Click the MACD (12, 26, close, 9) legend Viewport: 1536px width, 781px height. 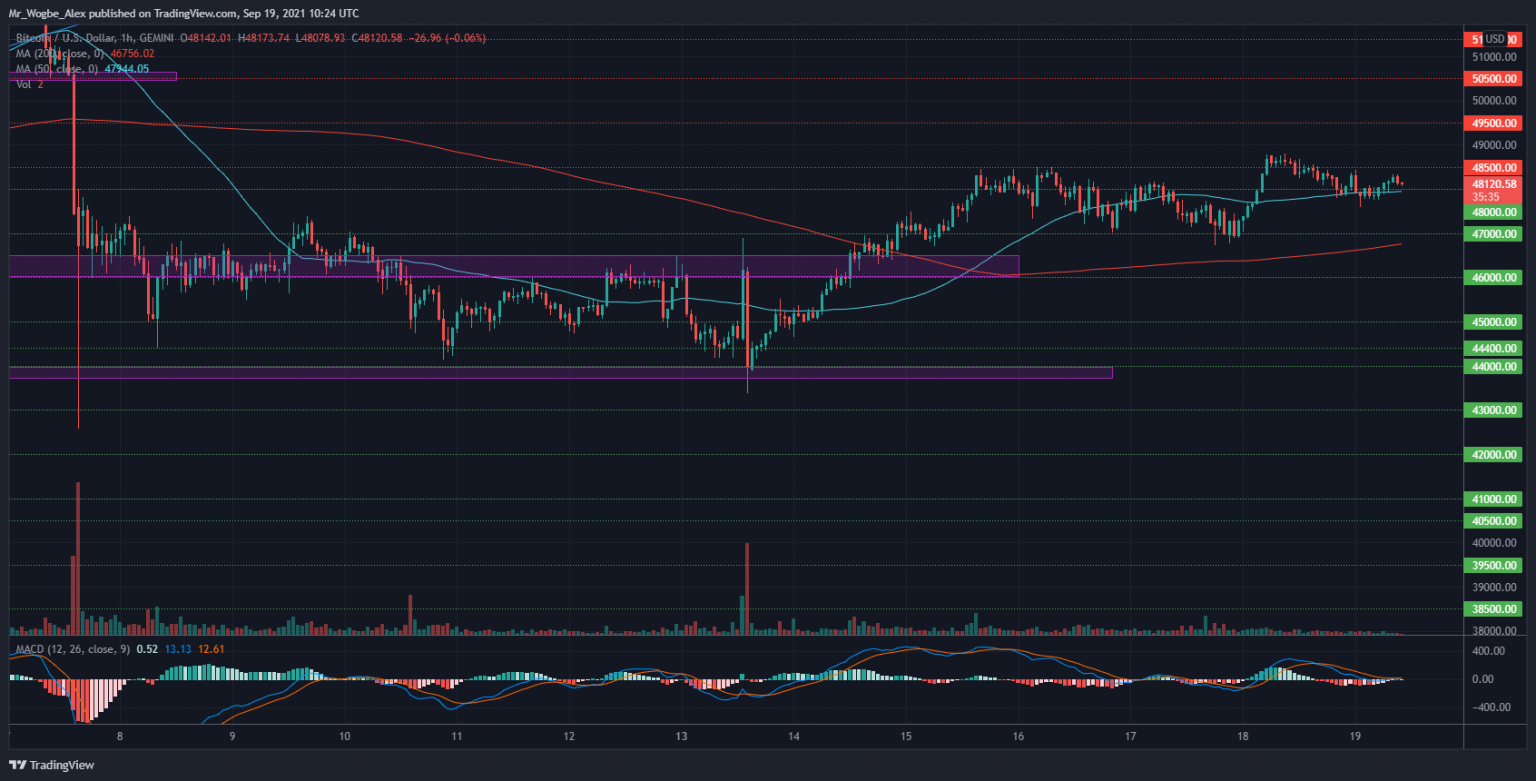pyautogui.click(x=72, y=649)
